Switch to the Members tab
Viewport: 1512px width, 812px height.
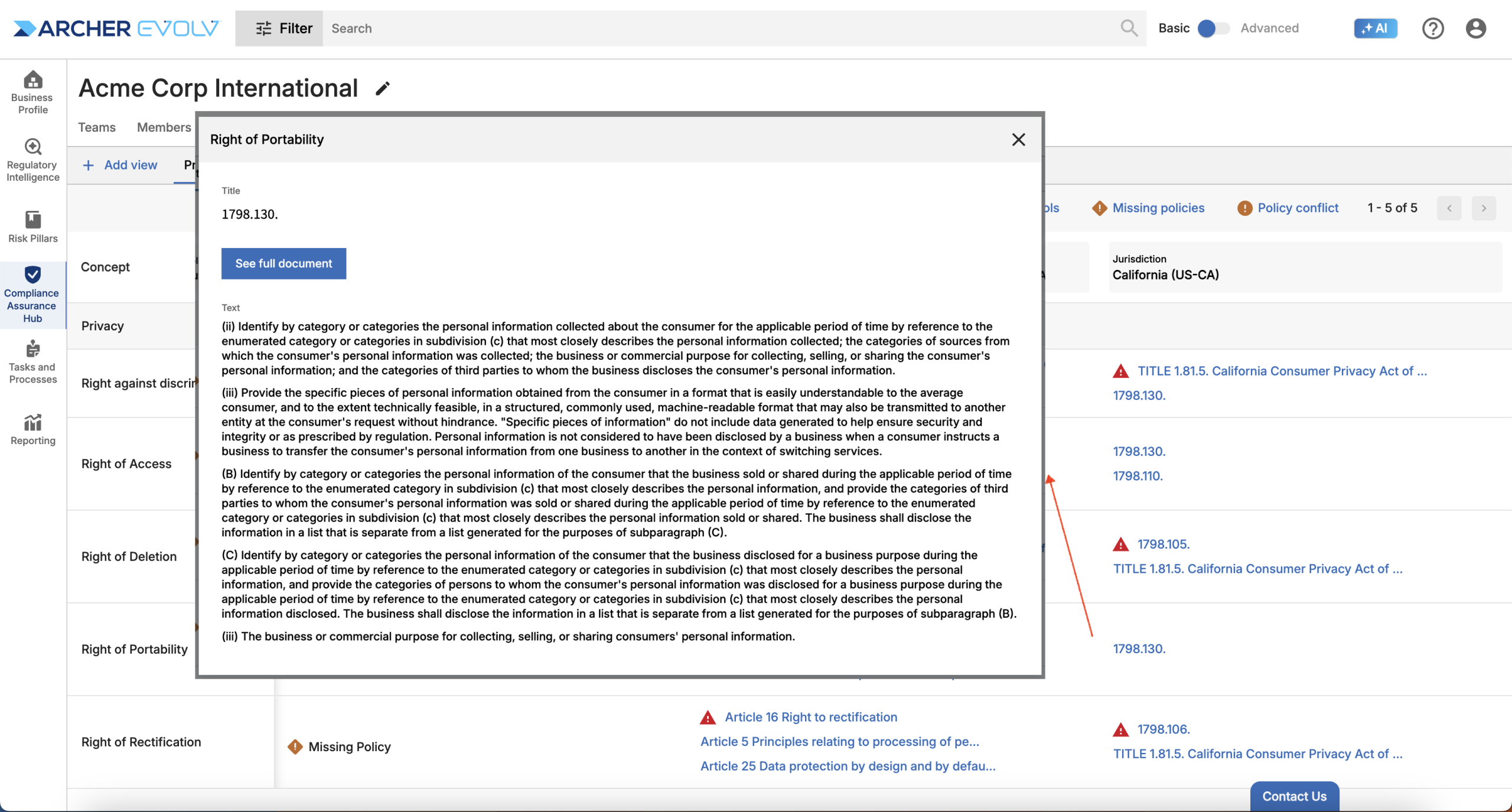pos(164,128)
